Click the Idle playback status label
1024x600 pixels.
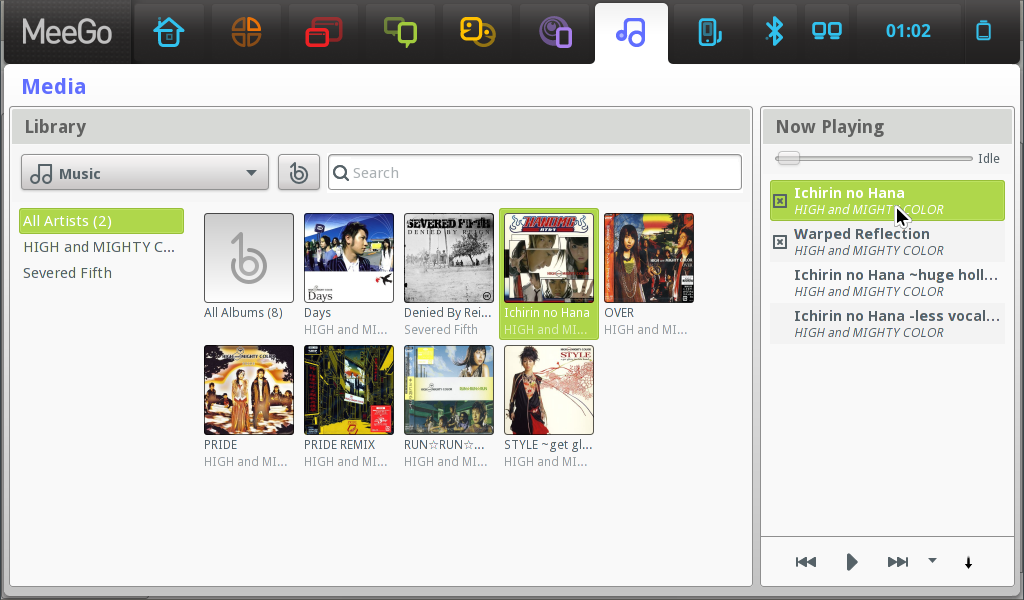coord(989,158)
